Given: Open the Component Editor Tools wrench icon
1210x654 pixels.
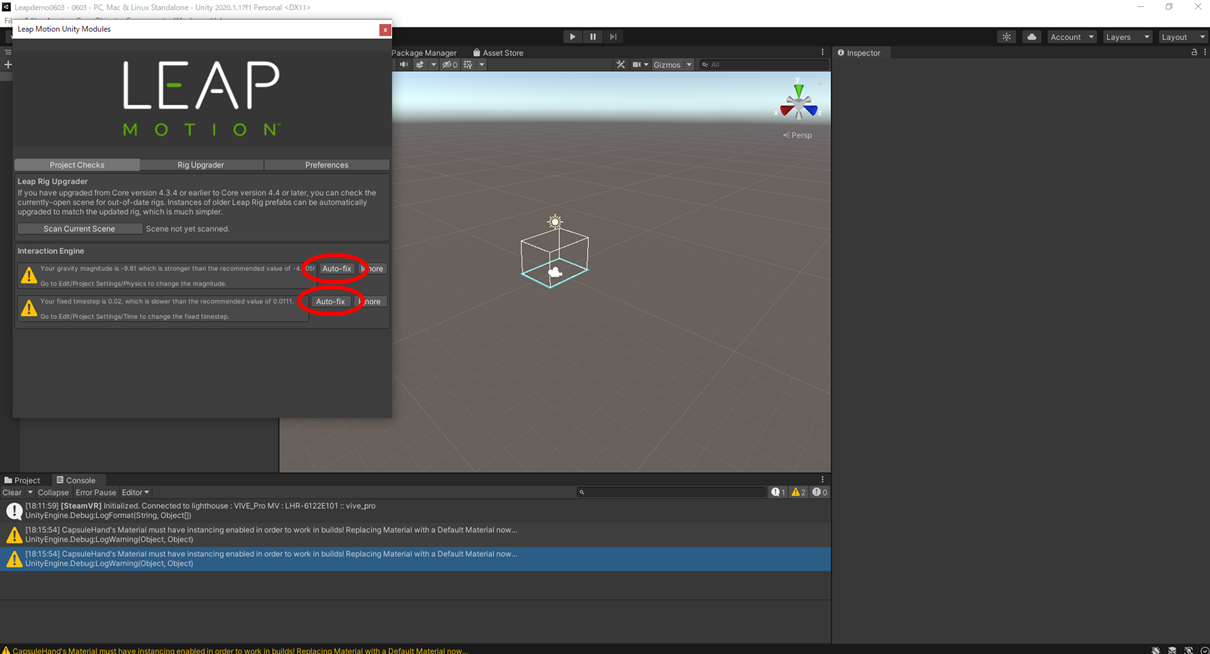Looking at the screenshot, I should point(621,65).
